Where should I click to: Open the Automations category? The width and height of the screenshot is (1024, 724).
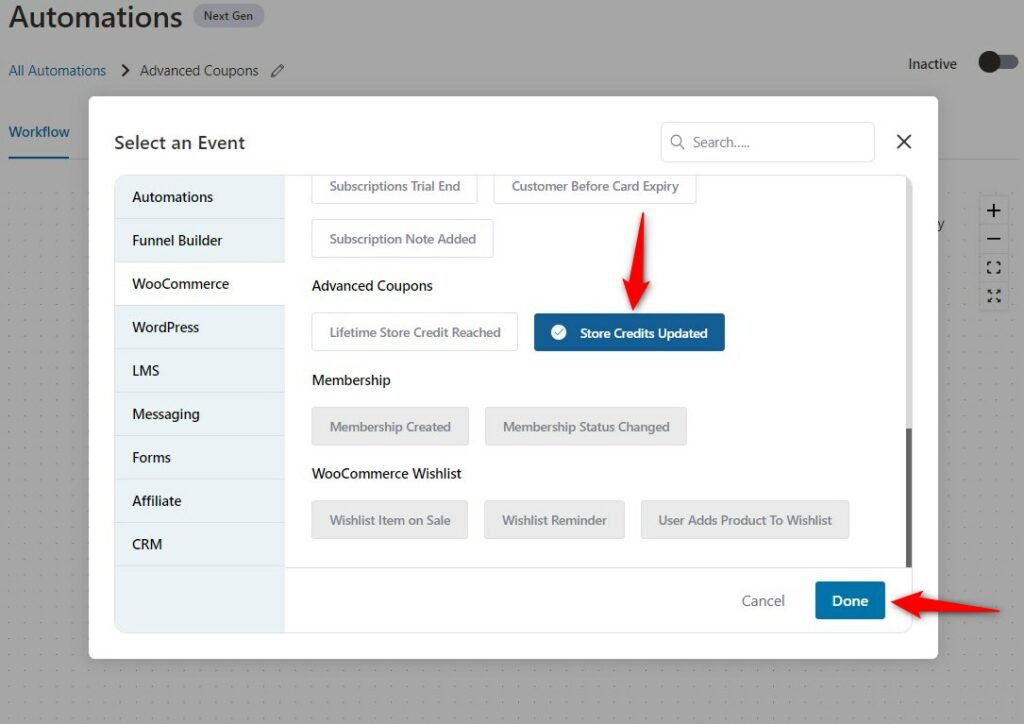[200, 197]
